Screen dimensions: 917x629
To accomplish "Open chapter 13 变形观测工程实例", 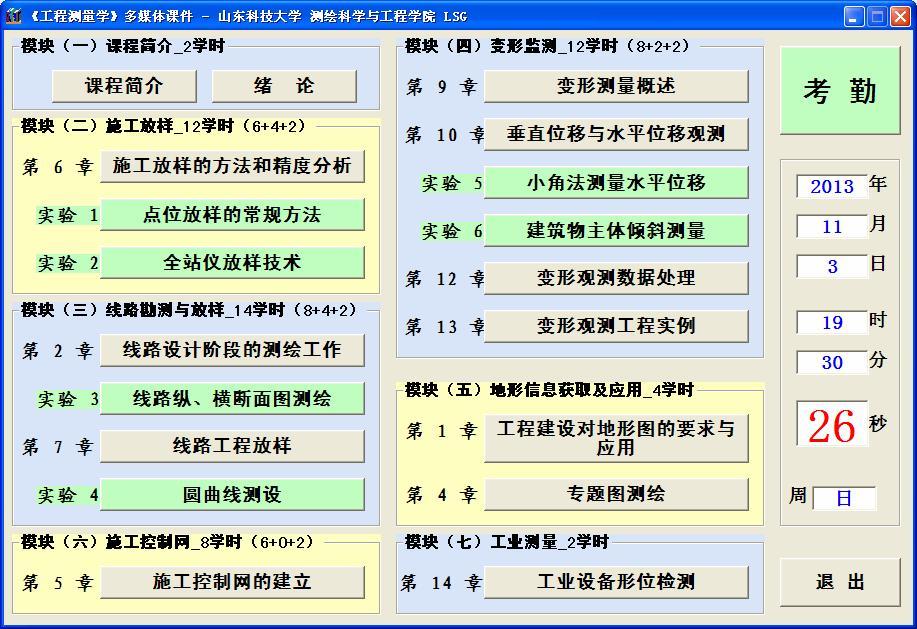I will (x=617, y=325).
